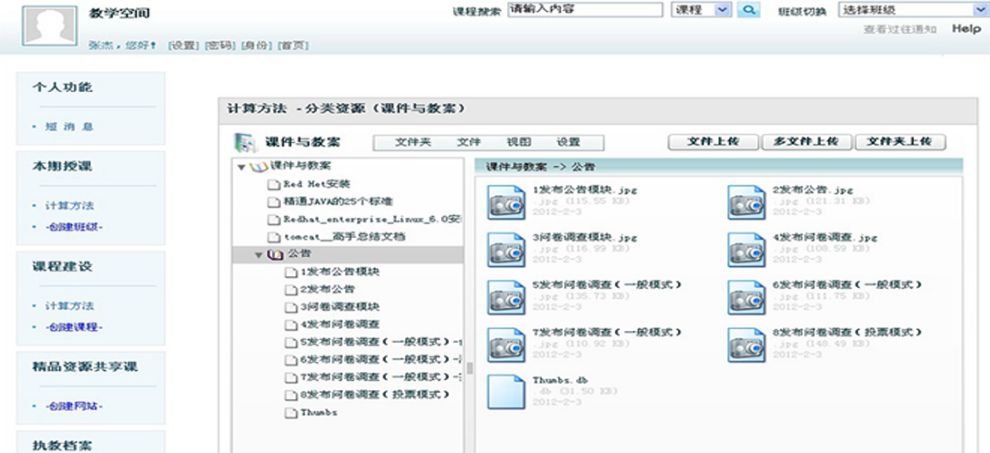Open the 文件夹 menu
This screenshot has width=990, height=453.
(x=413, y=142)
